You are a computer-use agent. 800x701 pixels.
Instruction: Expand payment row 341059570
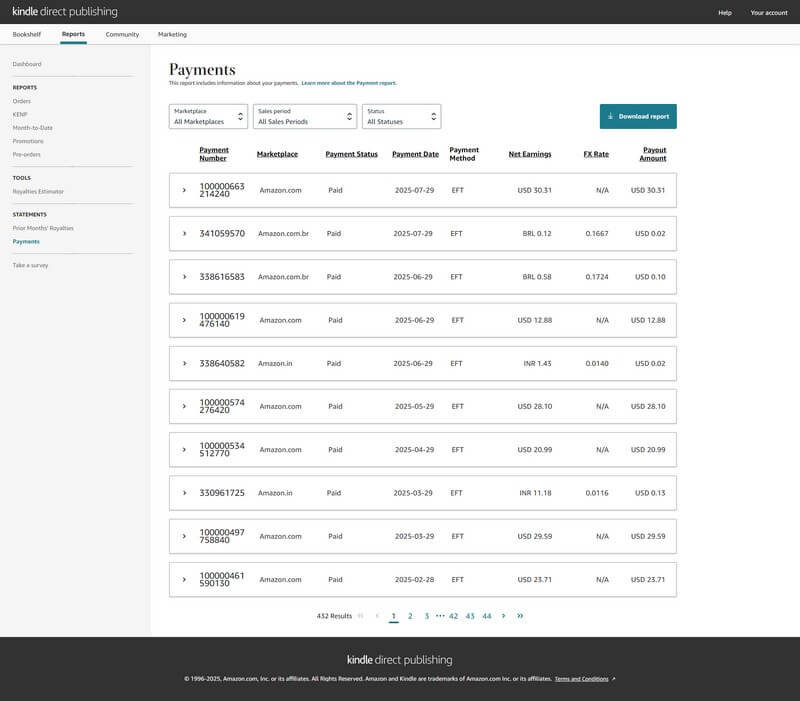(x=184, y=233)
